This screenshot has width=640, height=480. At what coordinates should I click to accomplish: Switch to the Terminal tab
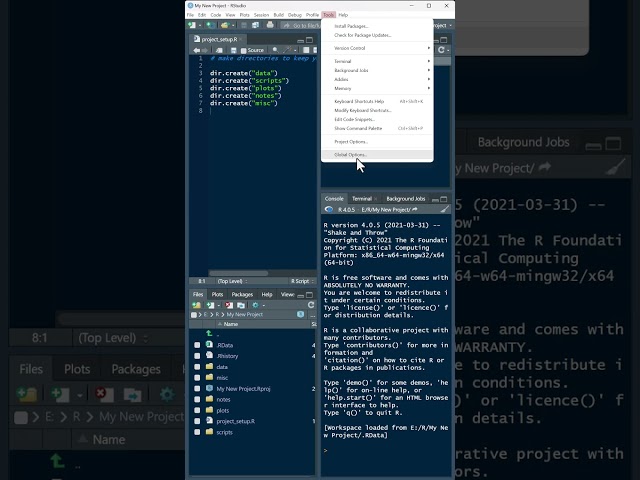click(x=362, y=199)
